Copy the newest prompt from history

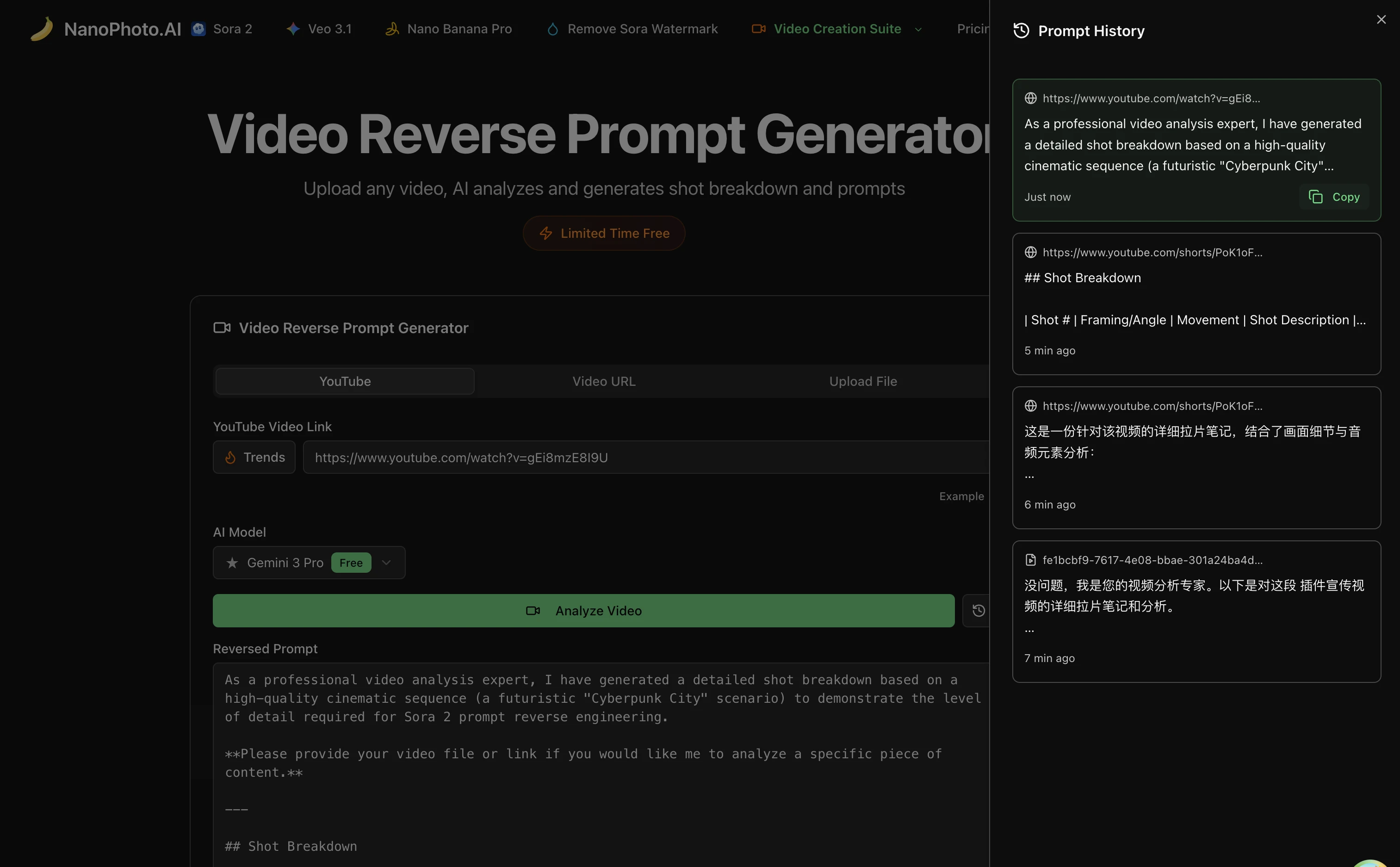(x=1333, y=197)
